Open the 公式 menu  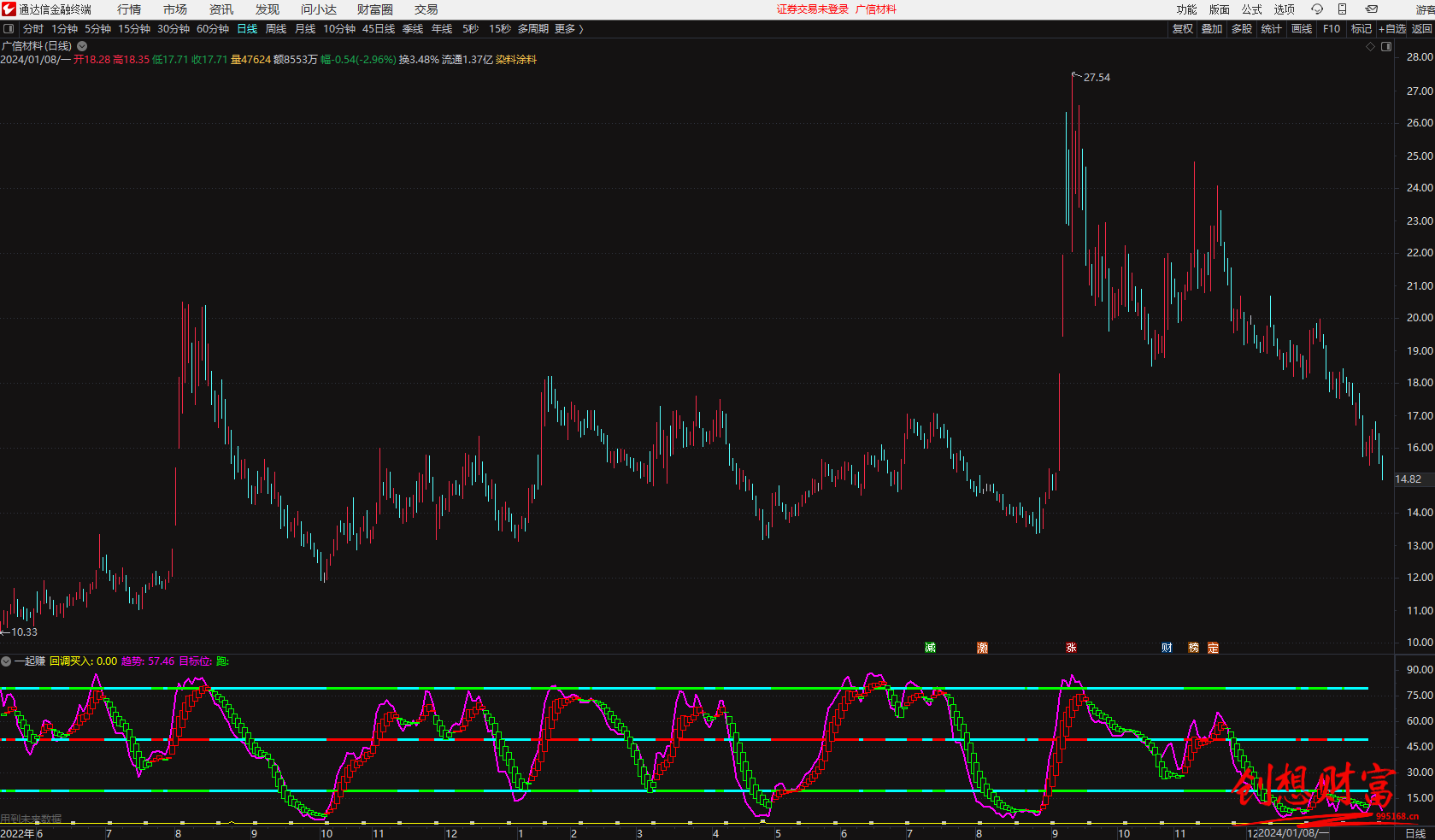pos(1252,9)
